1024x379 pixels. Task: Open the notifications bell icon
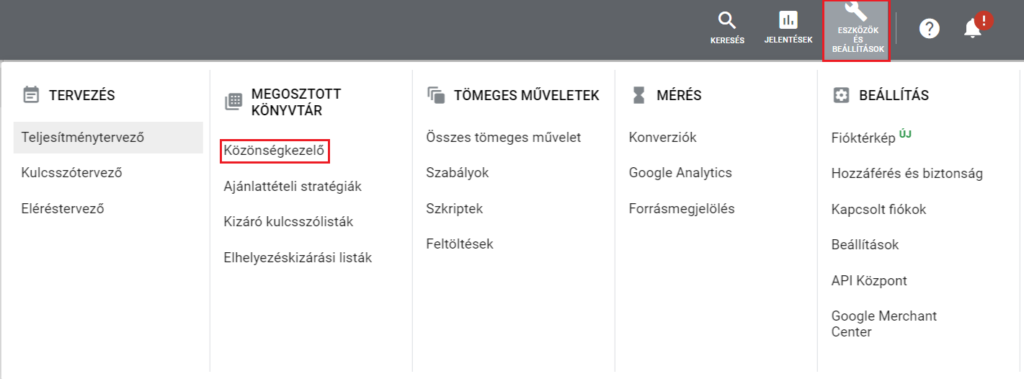pos(972,29)
